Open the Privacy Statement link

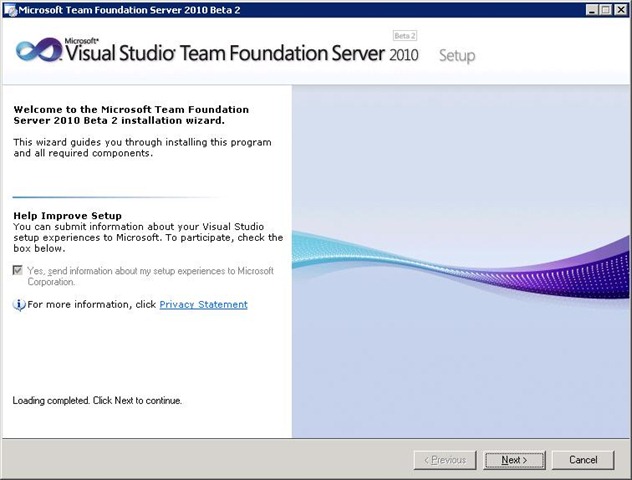204,304
